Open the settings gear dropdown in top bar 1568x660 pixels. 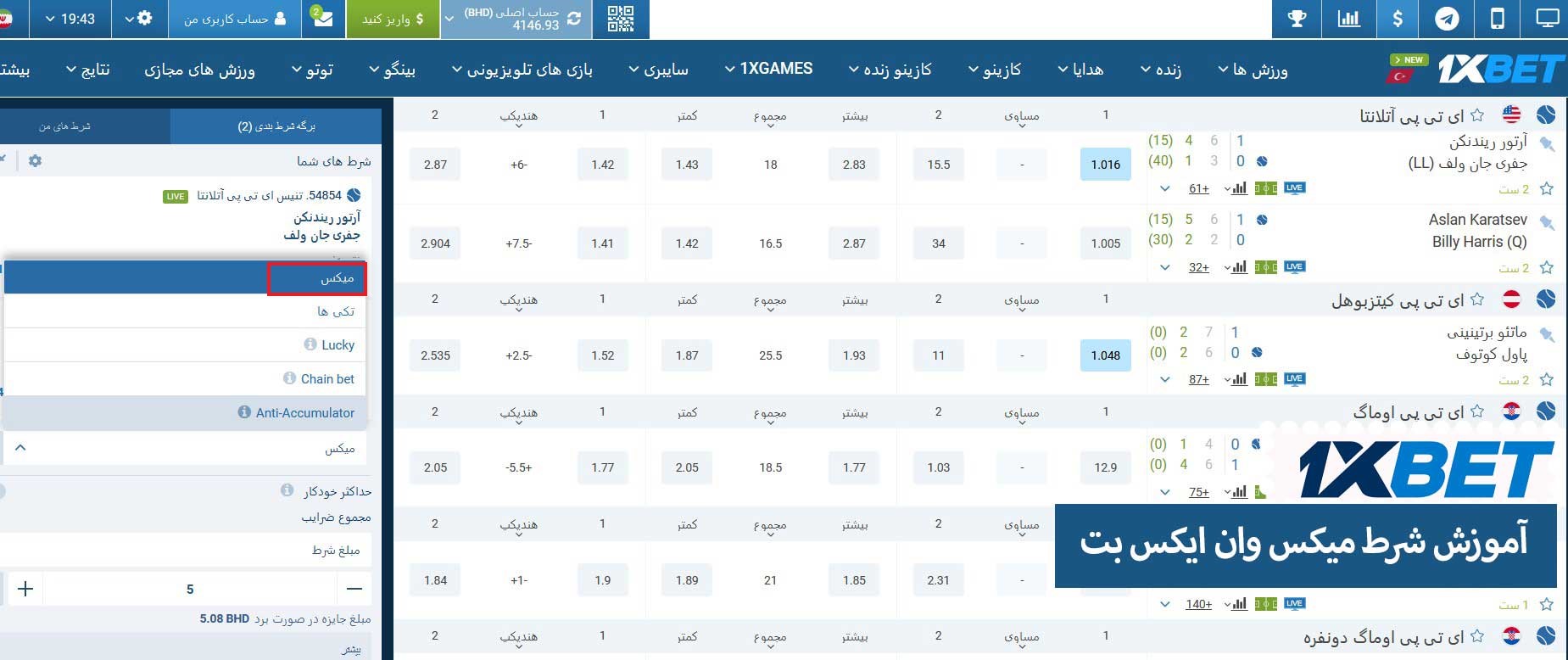139,19
